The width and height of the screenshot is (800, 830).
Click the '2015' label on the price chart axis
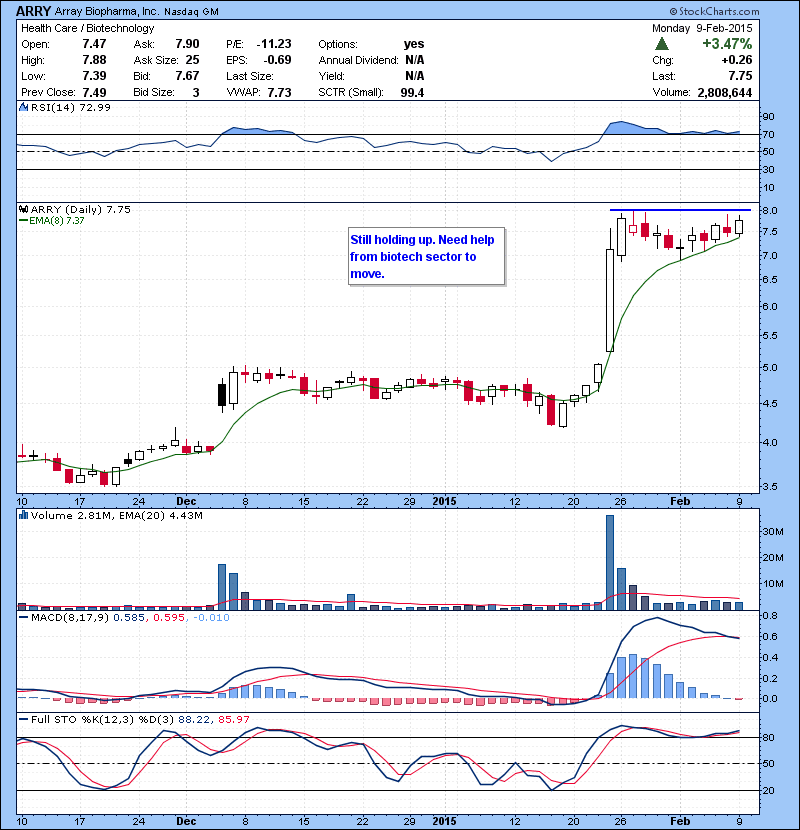[444, 501]
